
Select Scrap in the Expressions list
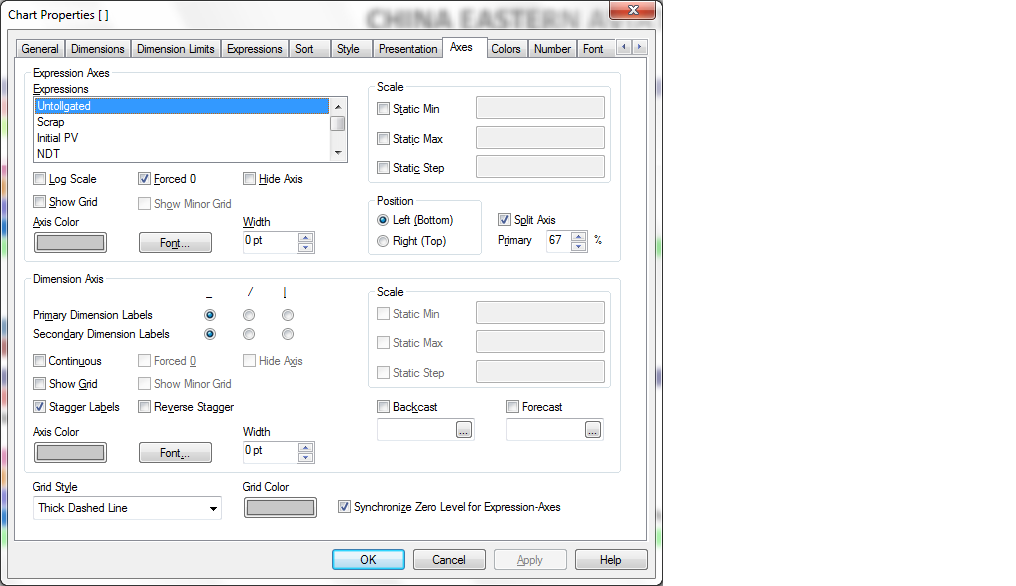182,122
